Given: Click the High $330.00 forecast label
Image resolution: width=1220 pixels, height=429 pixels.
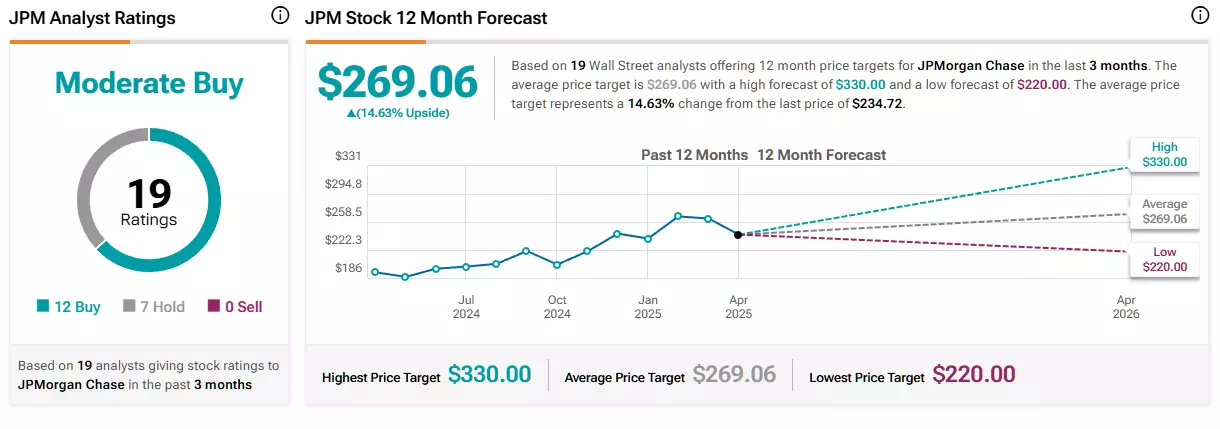Looking at the screenshot, I should point(1165,153).
